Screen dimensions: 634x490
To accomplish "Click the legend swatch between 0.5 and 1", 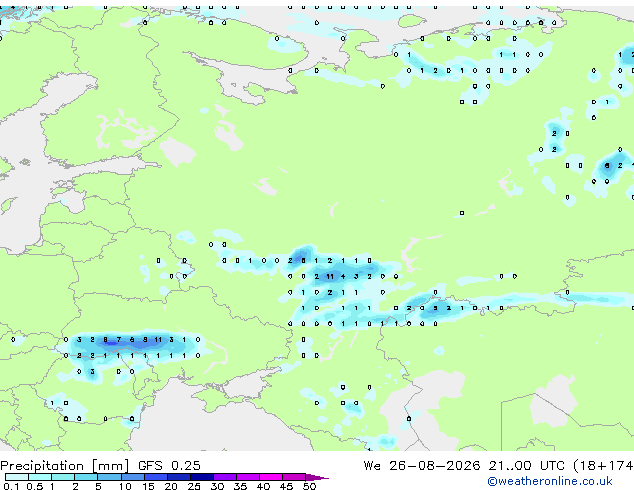I will [x=40, y=477].
